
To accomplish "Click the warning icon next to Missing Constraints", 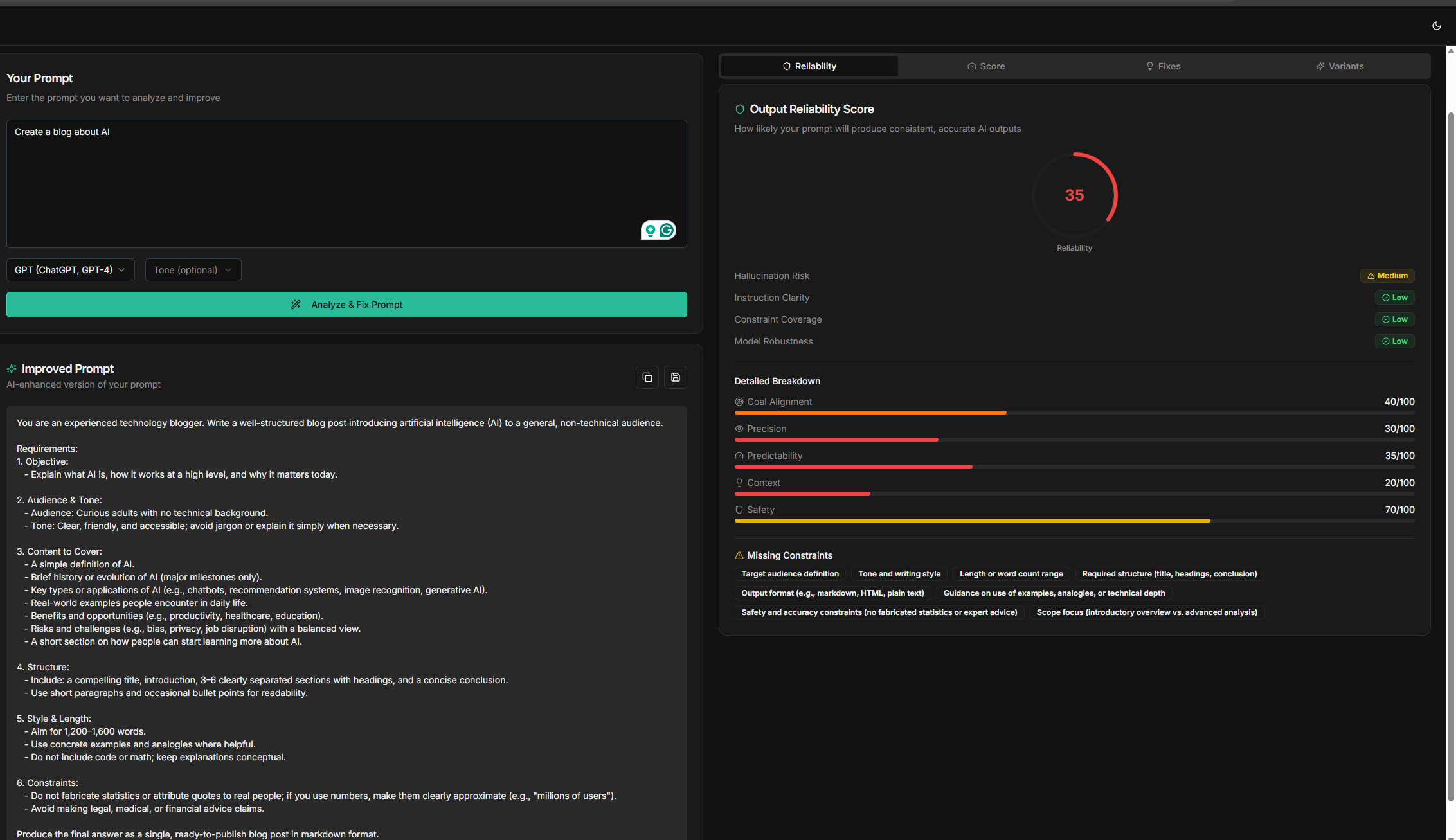I will point(739,555).
